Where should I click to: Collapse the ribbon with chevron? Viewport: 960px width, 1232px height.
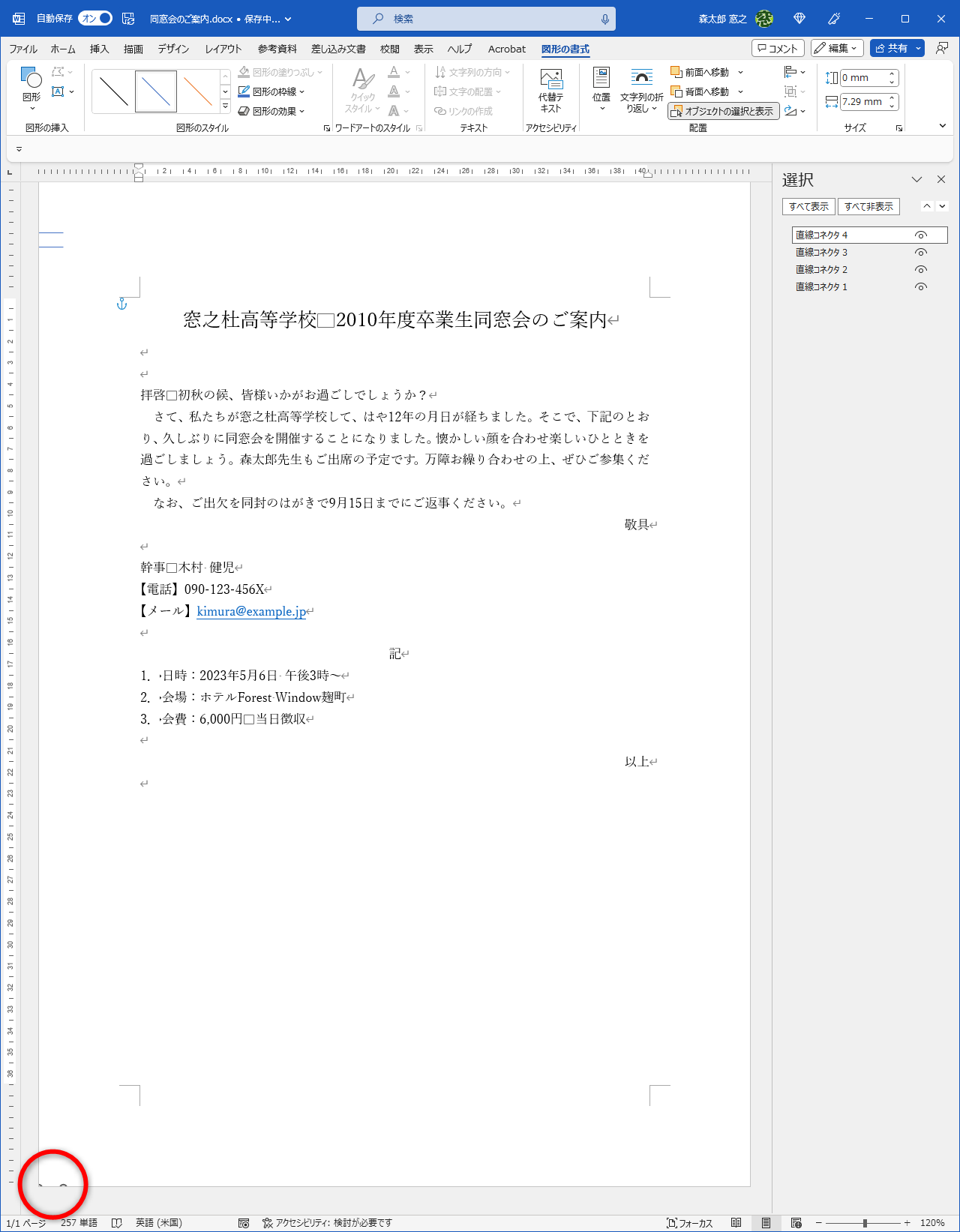(943, 126)
